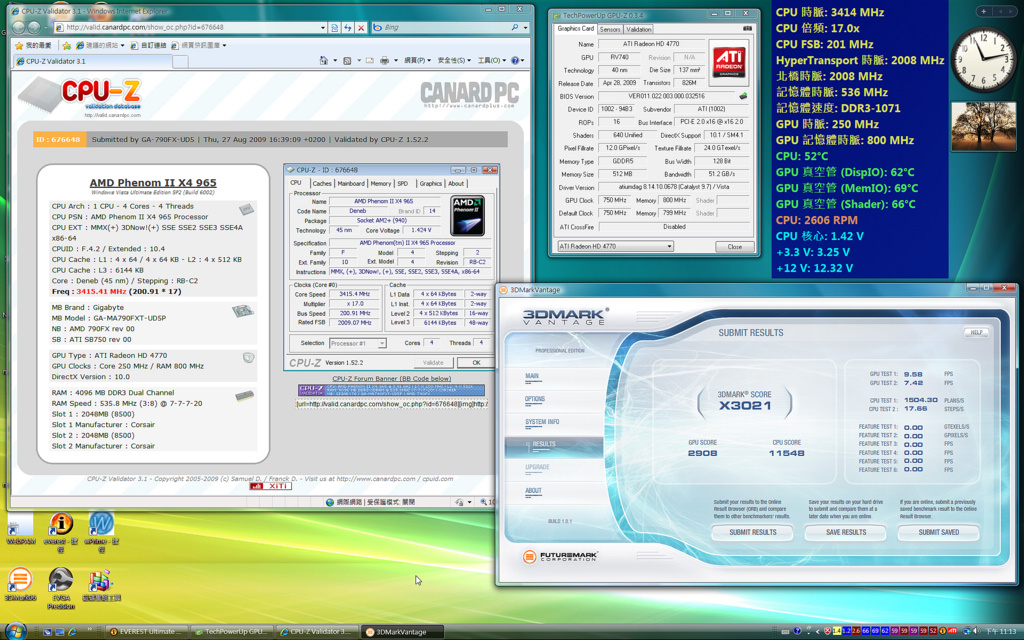1024x640 pixels.
Task: Select Graphics Card tab in GPU-Z
Action: (575, 29)
